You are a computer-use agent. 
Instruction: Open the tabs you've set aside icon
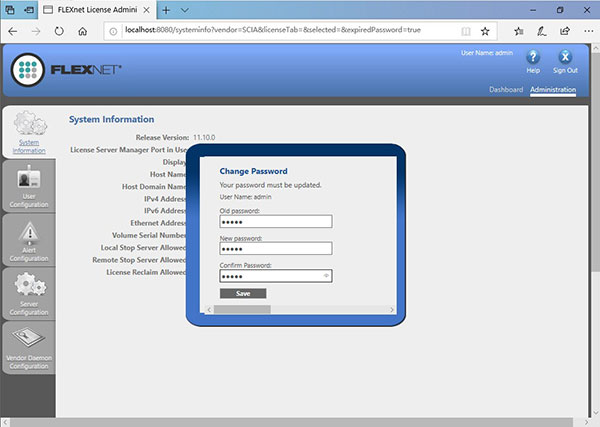[10, 10]
